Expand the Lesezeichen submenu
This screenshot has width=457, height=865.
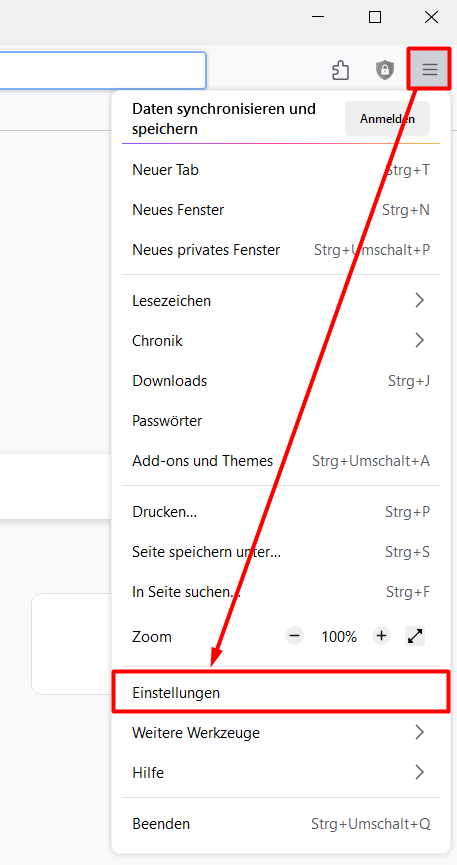click(281, 301)
